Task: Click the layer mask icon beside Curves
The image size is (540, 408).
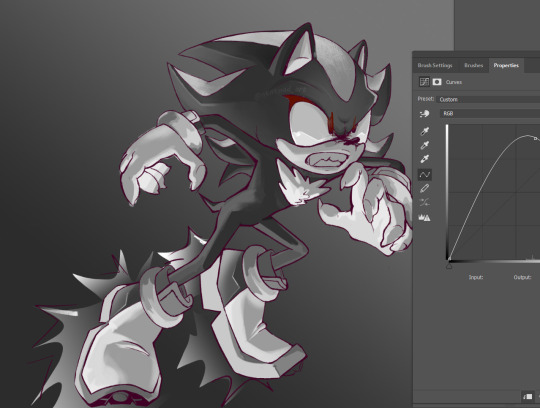Action: [x=437, y=82]
